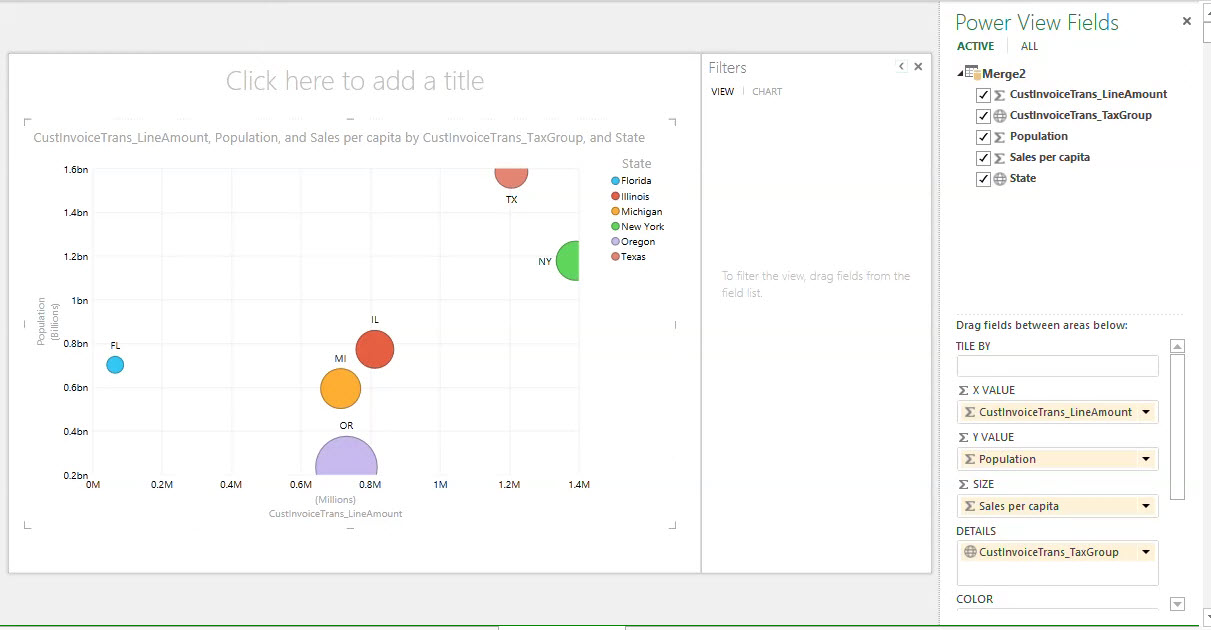
Task: Close the Power View Fields panel
Action: [1187, 21]
